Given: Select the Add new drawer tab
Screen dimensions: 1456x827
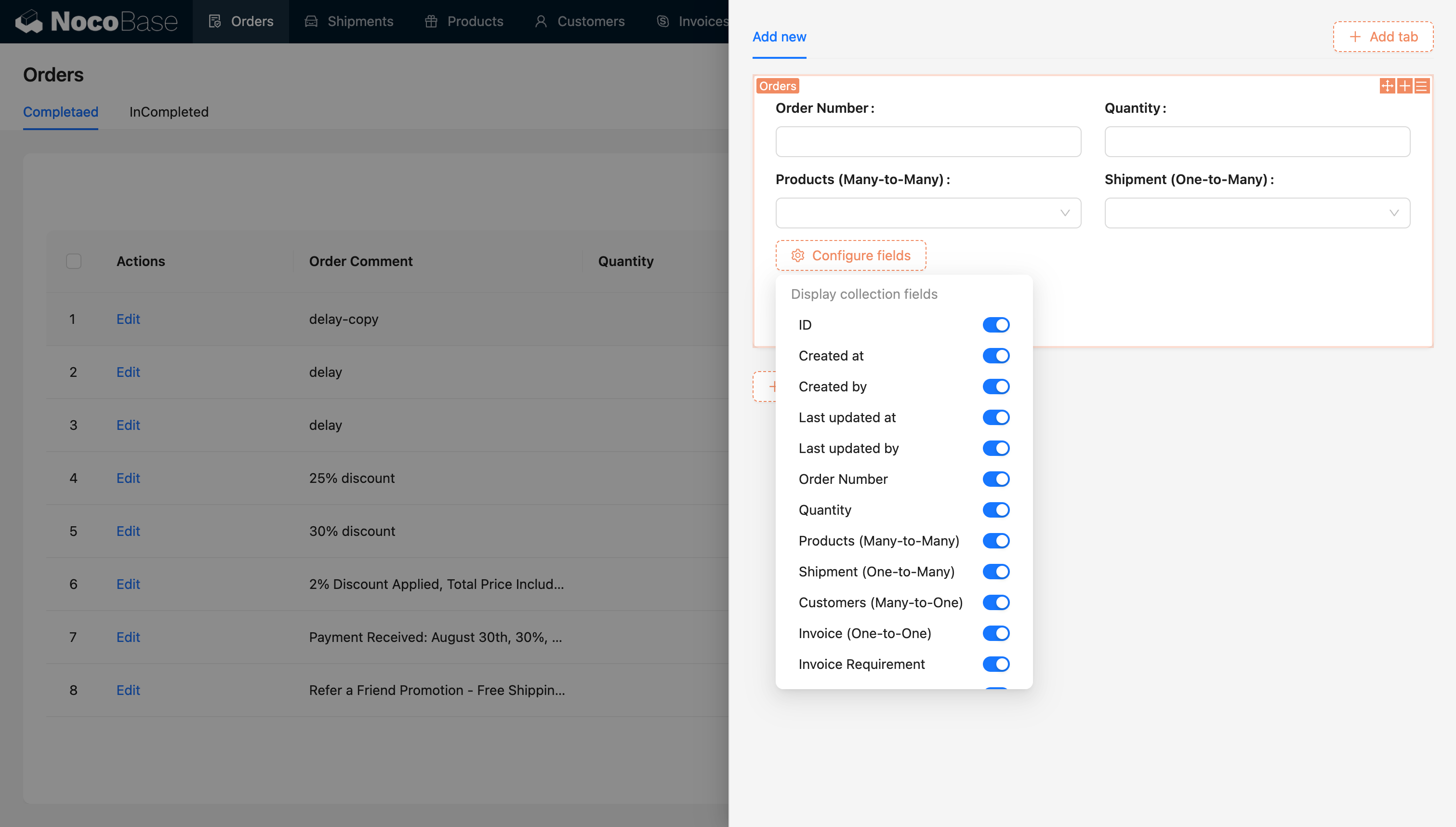Looking at the screenshot, I should 779,37.
